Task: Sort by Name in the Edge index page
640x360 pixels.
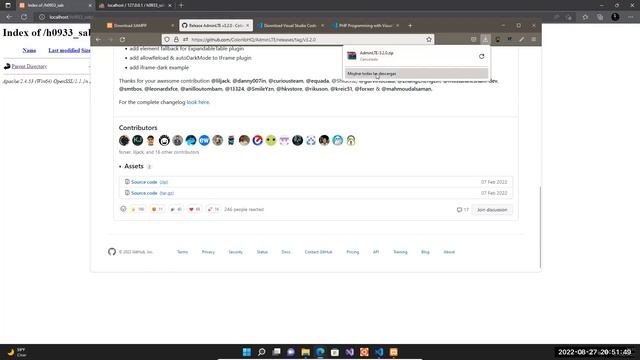Action: coord(29,50)
